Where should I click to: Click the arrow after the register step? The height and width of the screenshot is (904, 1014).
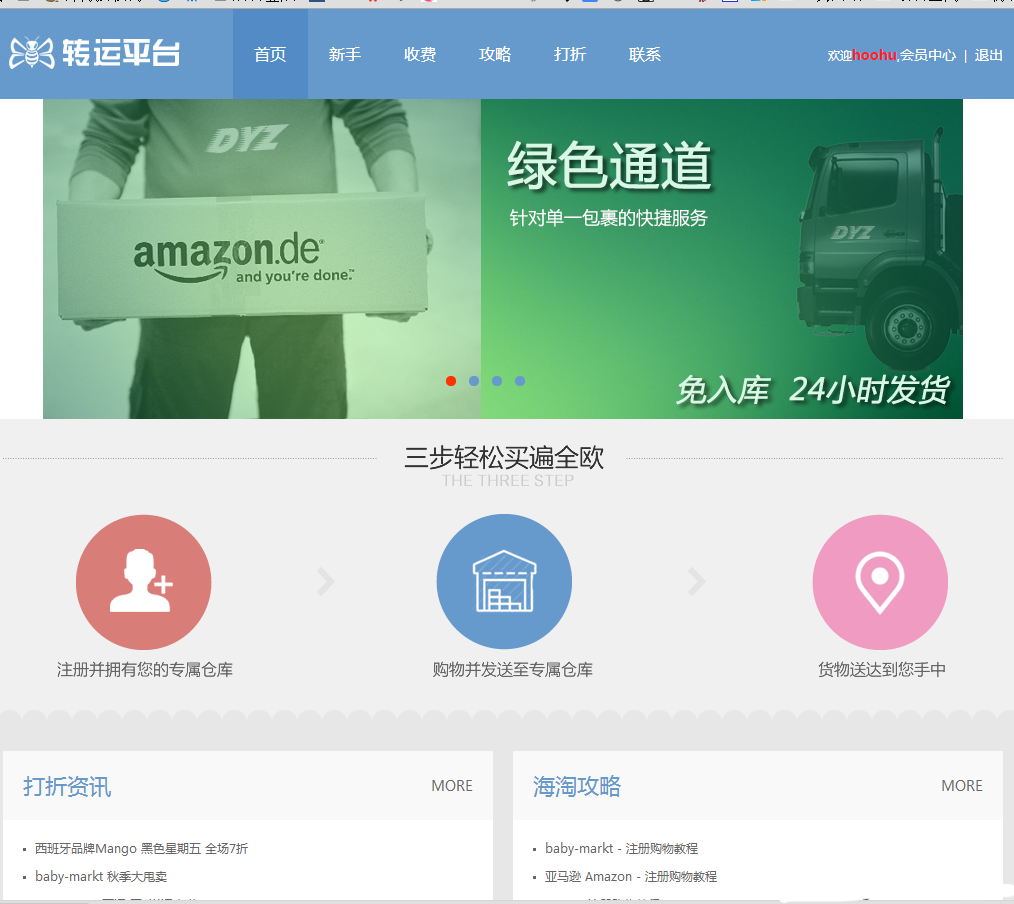(x=326, y=582)
